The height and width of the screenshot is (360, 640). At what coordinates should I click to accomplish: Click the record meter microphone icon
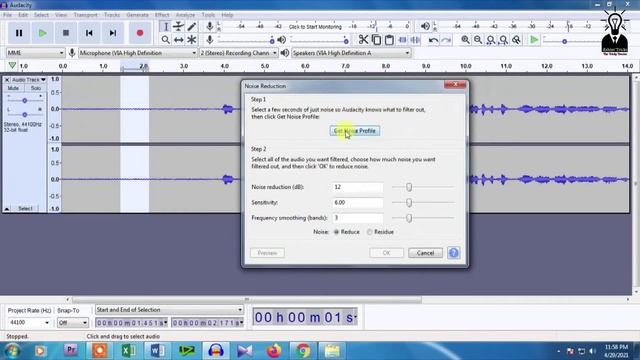pos(209,26)
